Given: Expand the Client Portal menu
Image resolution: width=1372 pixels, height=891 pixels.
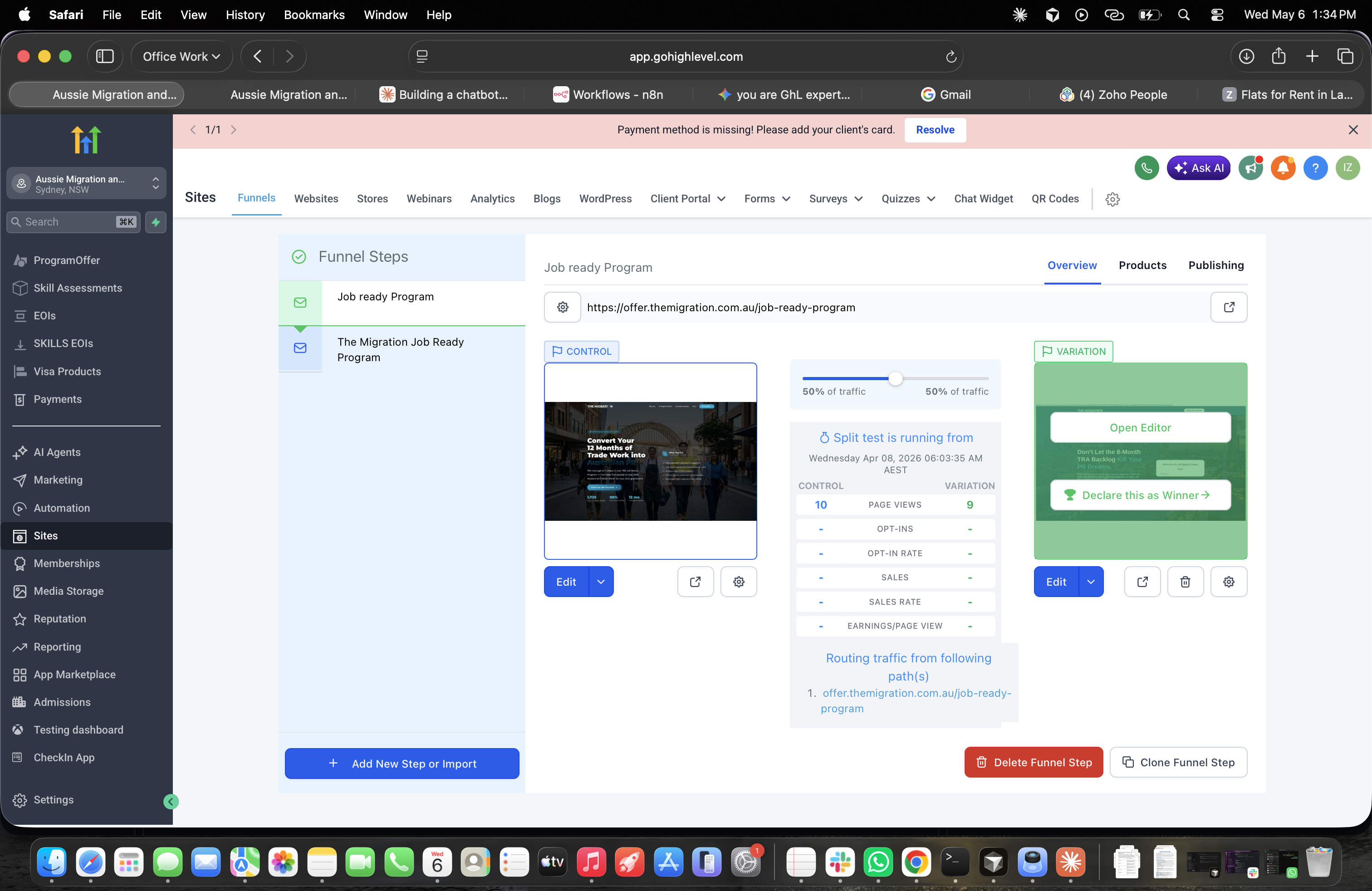Looking at the screenshot, I should pos(688,199).
